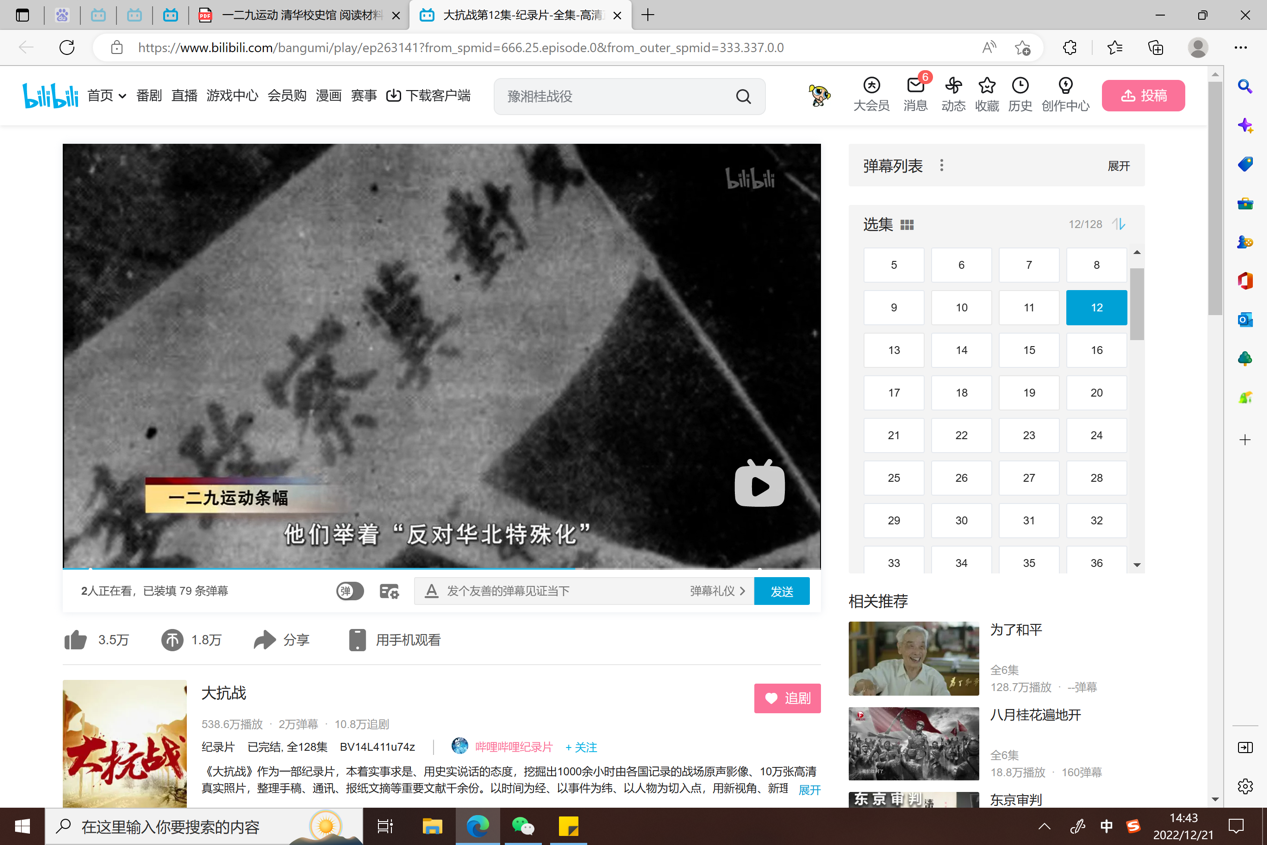Screen dimensions: 1267x845
Task: Reverse episode sort order
Action: [1119, 224]
